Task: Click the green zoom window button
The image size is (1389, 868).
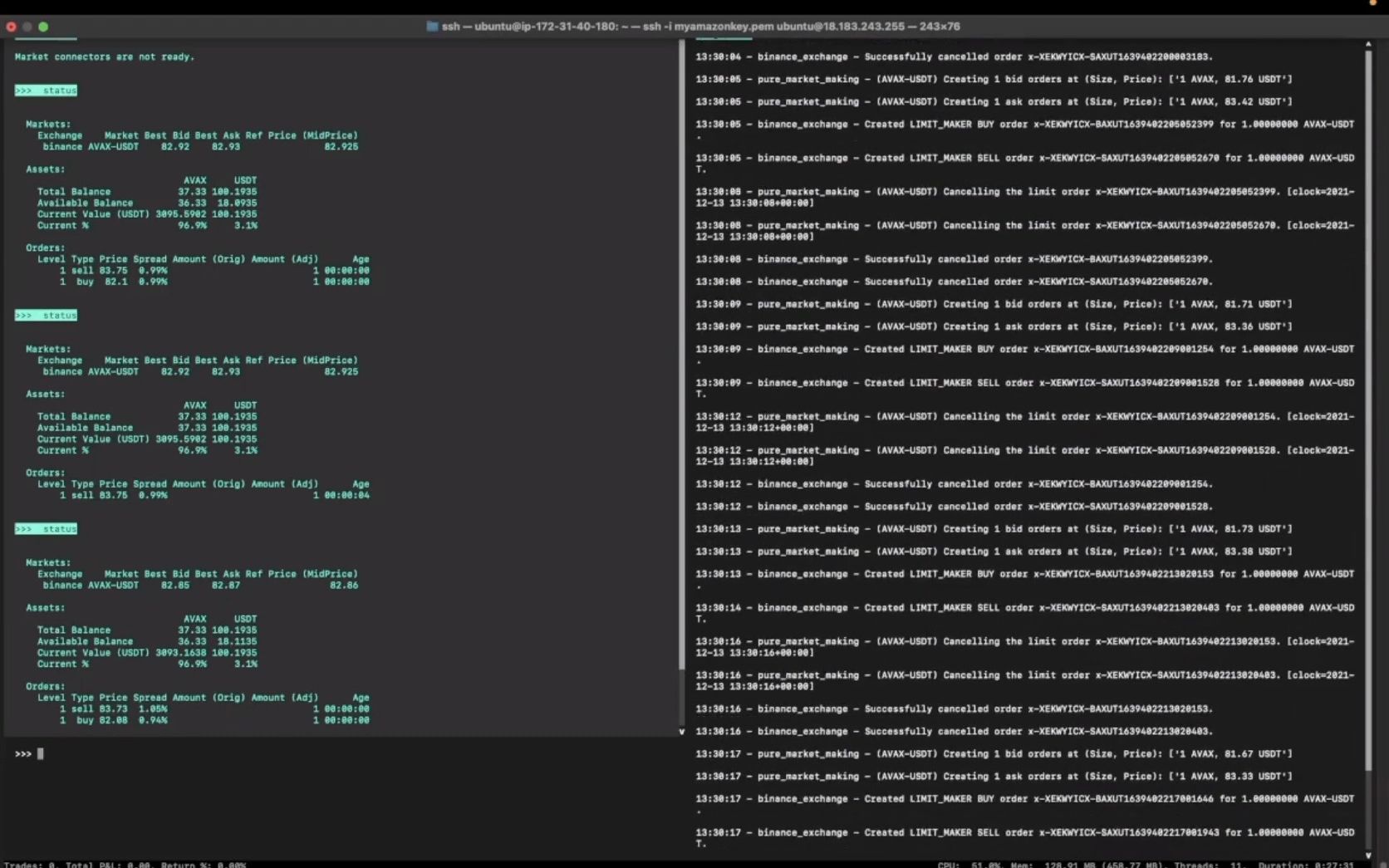Action: coord(43,27)
